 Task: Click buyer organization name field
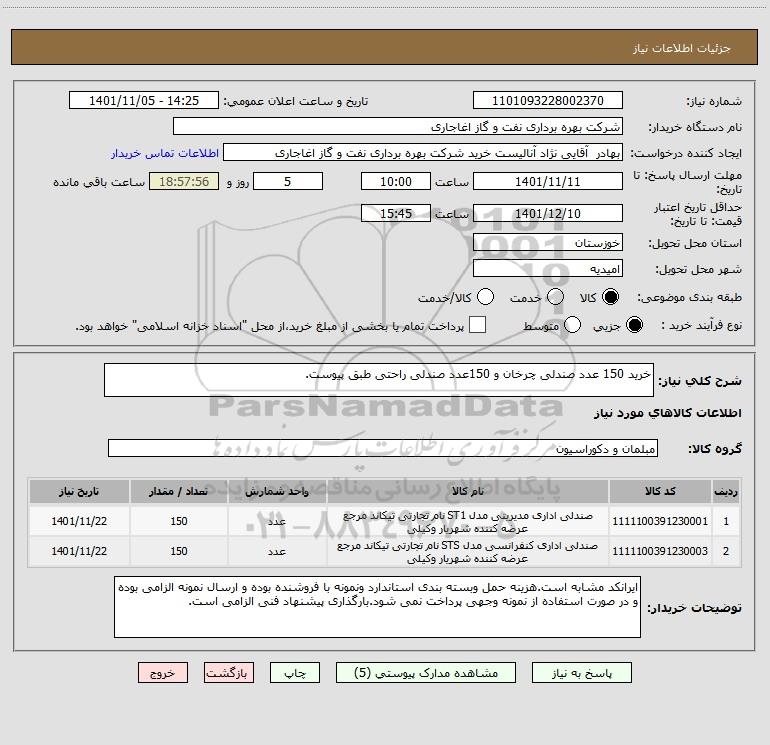click(x=398, y=127)
